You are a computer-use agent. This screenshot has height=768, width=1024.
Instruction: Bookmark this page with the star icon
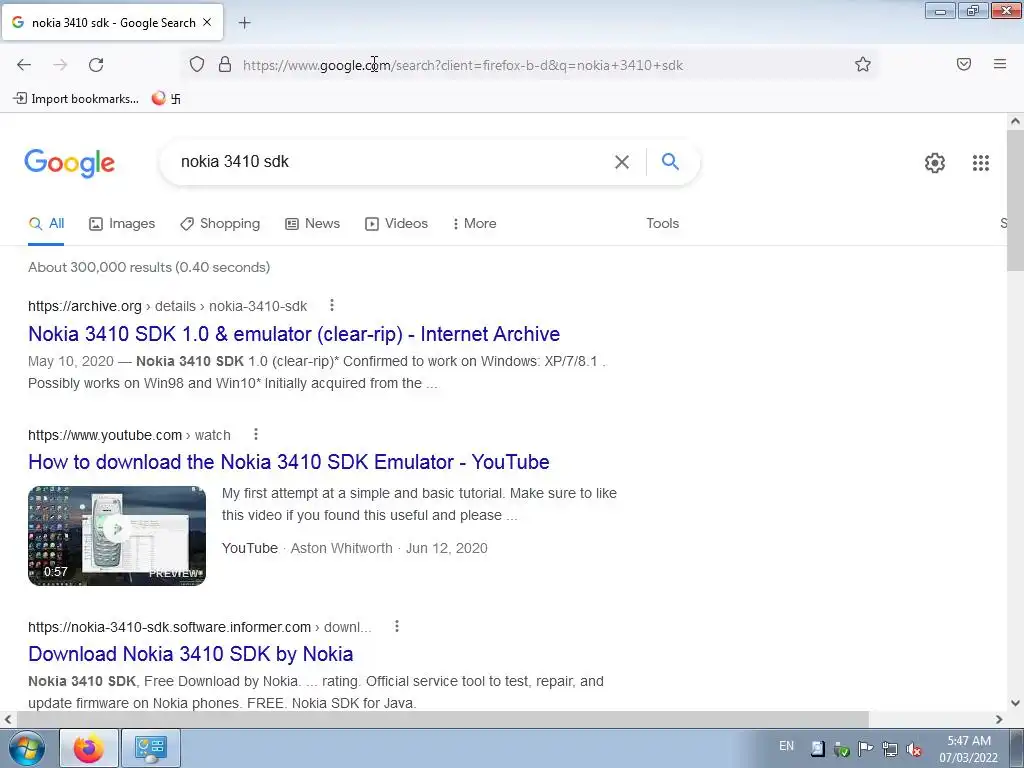pyautogui.click(x=863, y=65)
